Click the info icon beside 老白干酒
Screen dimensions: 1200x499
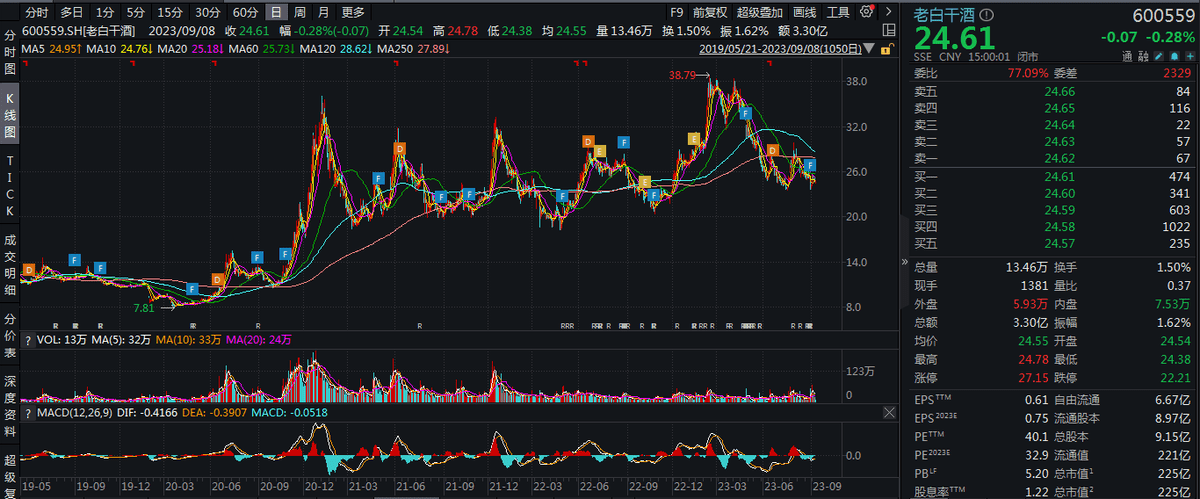(x=988, y=15)
